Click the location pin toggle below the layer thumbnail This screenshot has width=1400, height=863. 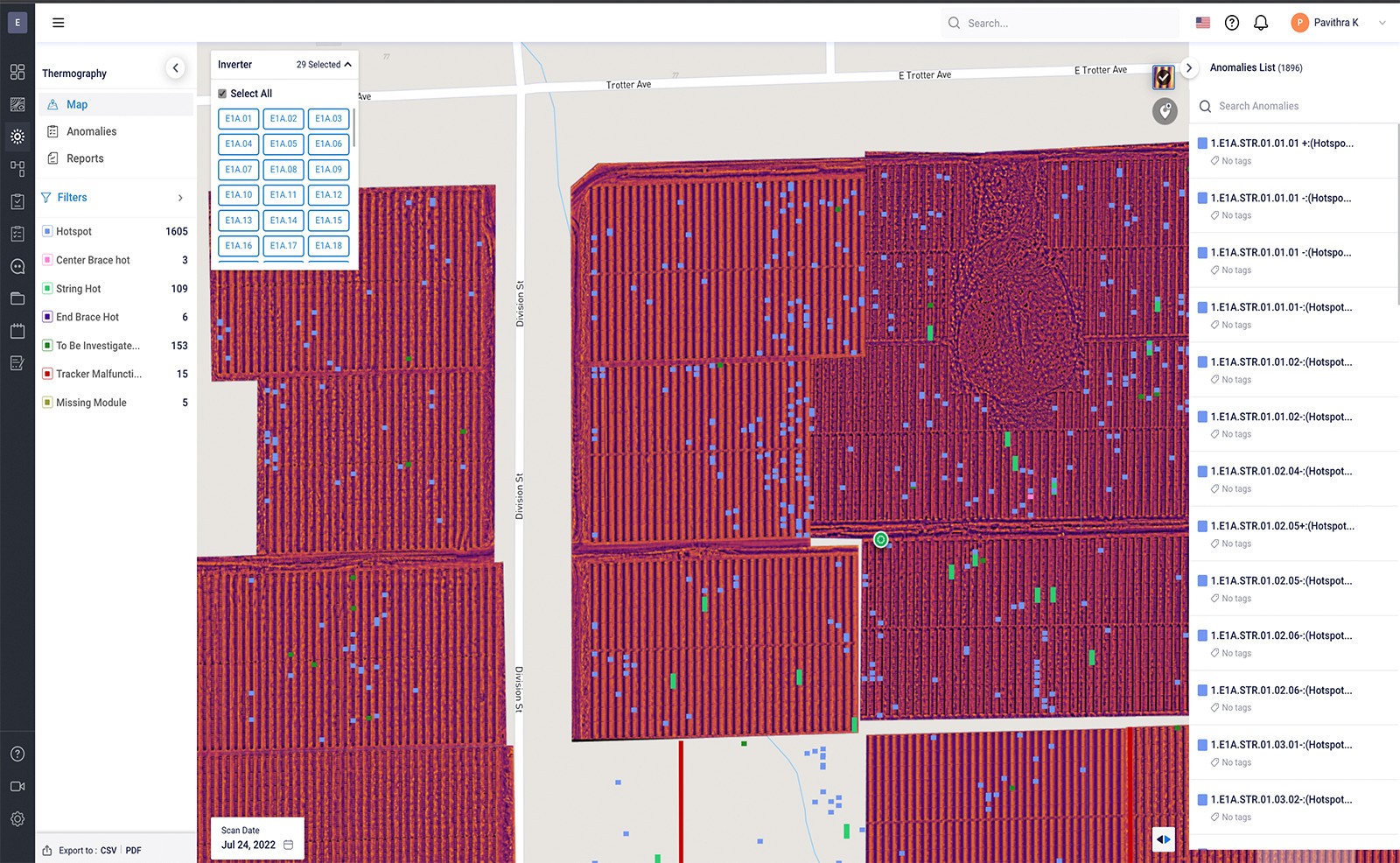click(1165, 111)
